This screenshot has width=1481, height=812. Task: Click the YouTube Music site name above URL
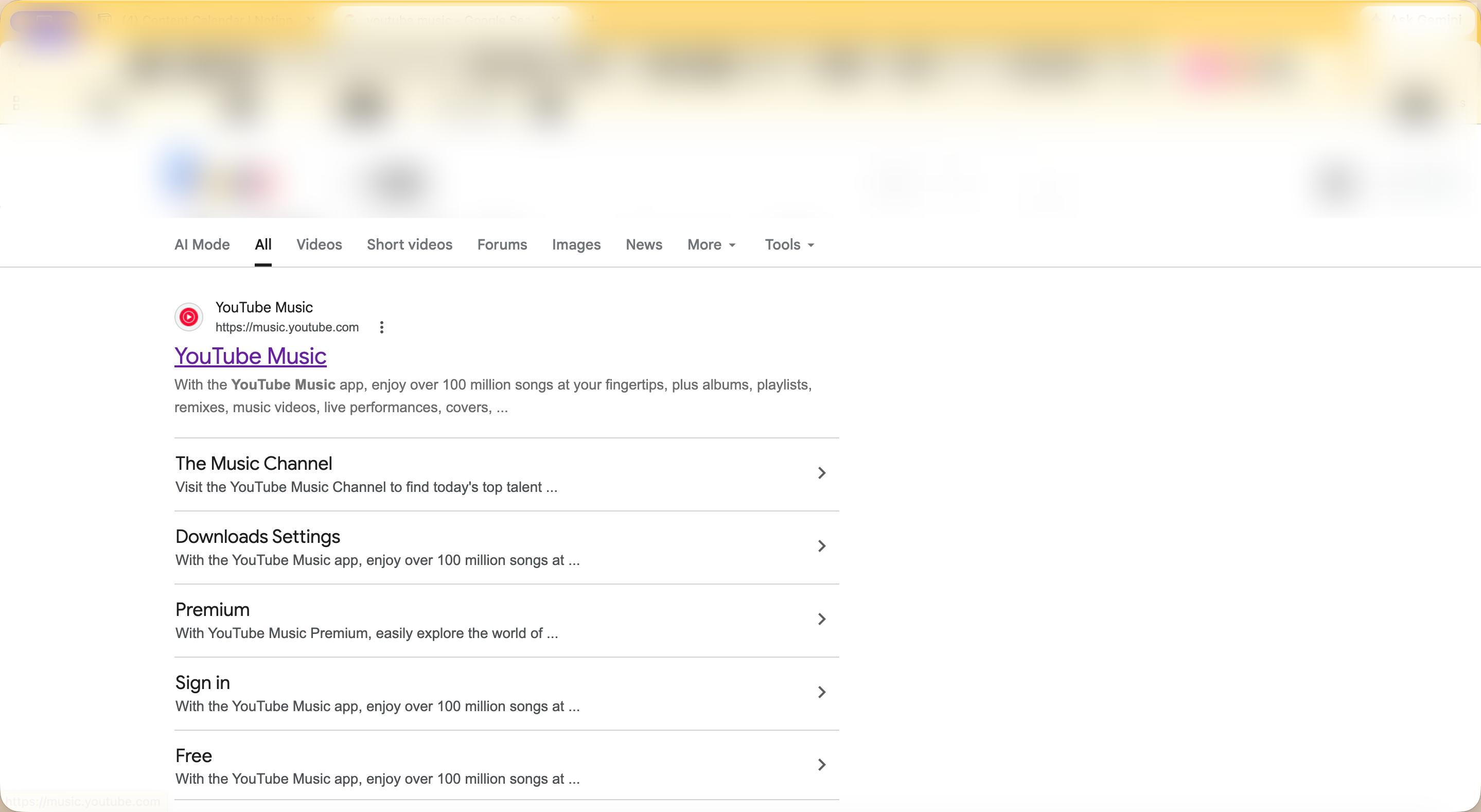pos(264,307)
